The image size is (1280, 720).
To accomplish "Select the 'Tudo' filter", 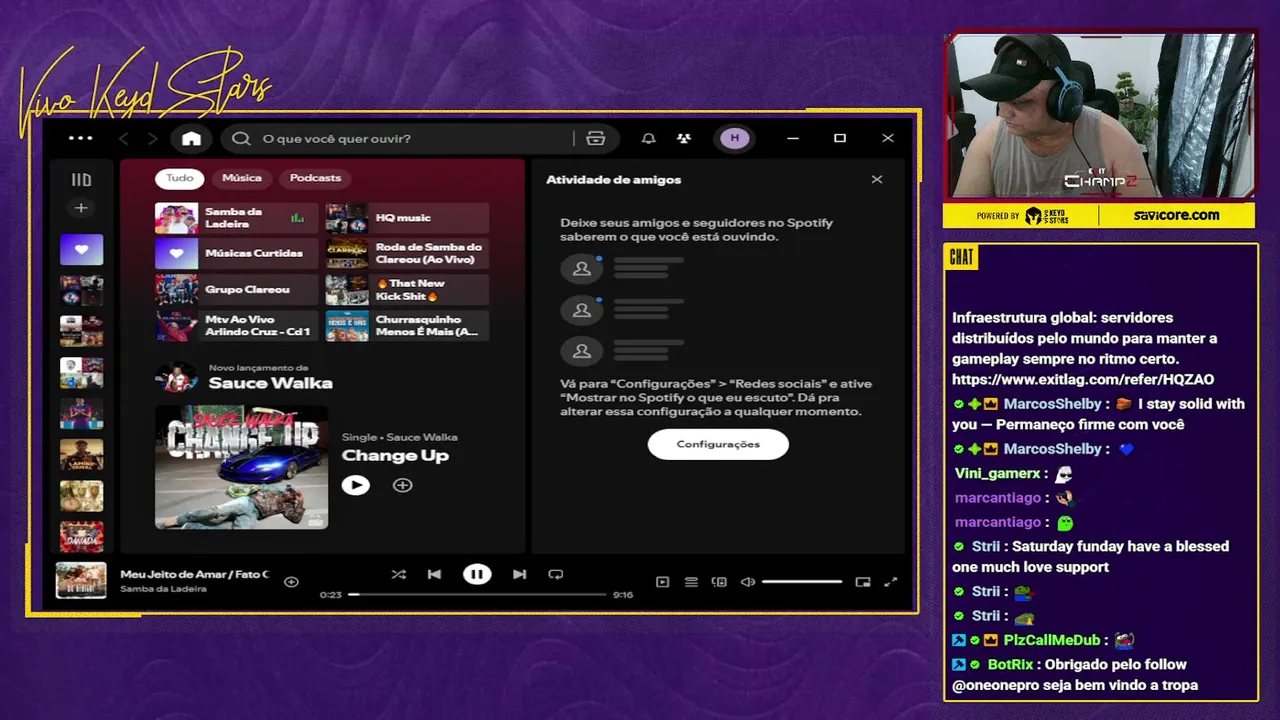I will (x=180, y=178).
